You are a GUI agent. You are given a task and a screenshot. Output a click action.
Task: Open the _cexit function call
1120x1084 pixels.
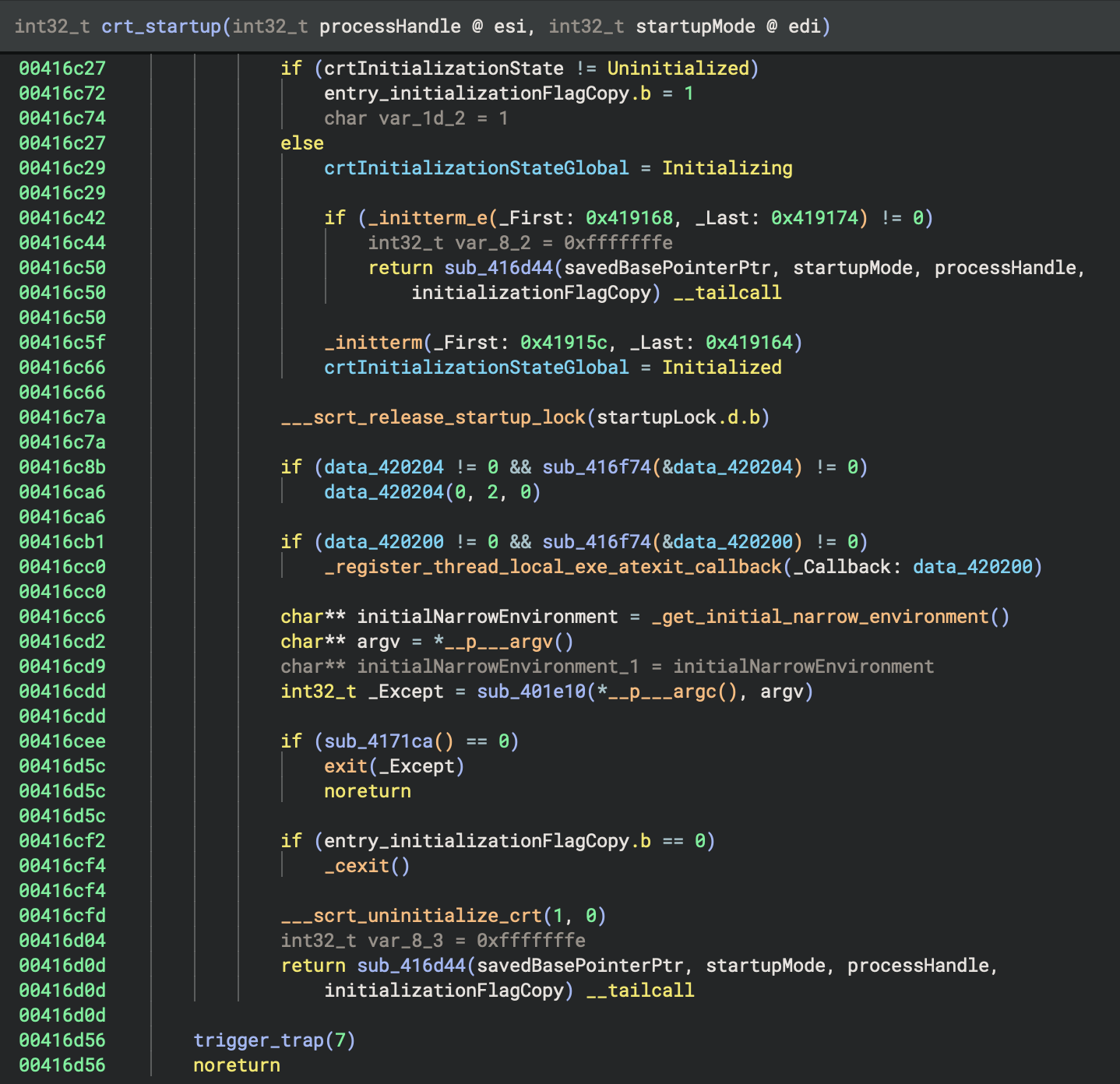click(x=356, y=866)
